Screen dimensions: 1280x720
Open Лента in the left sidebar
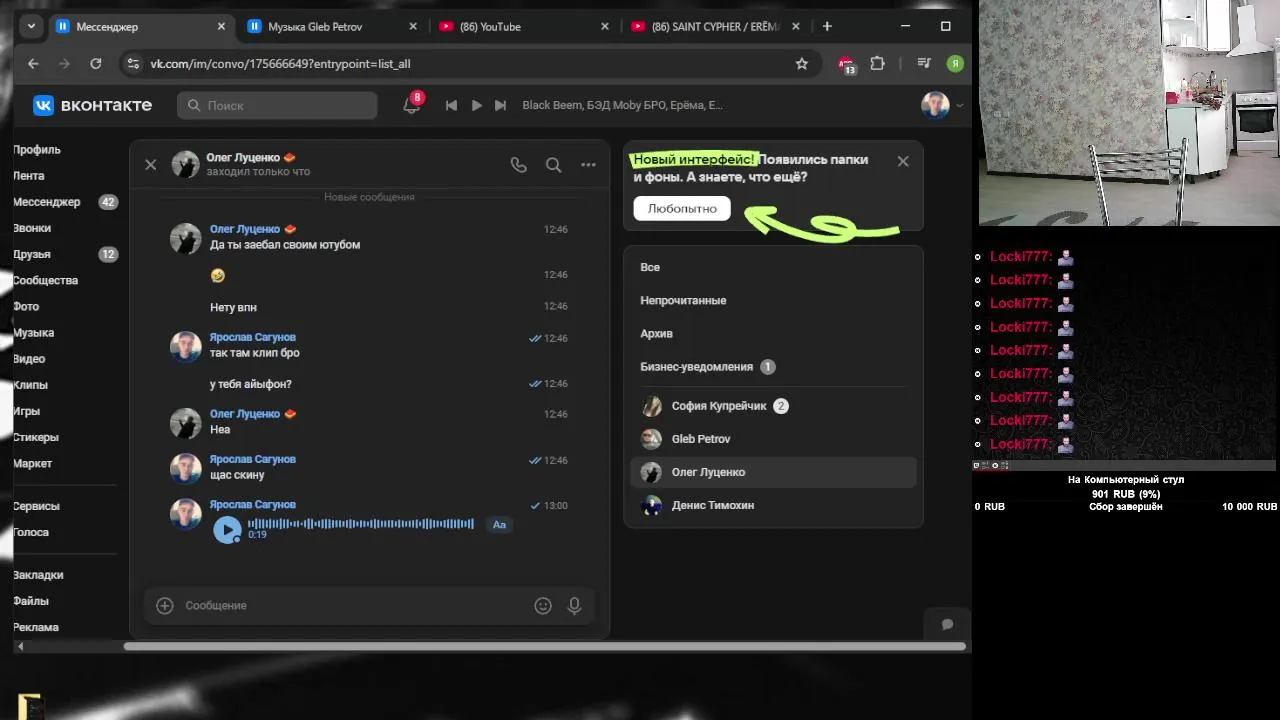(x=29, y=176)
